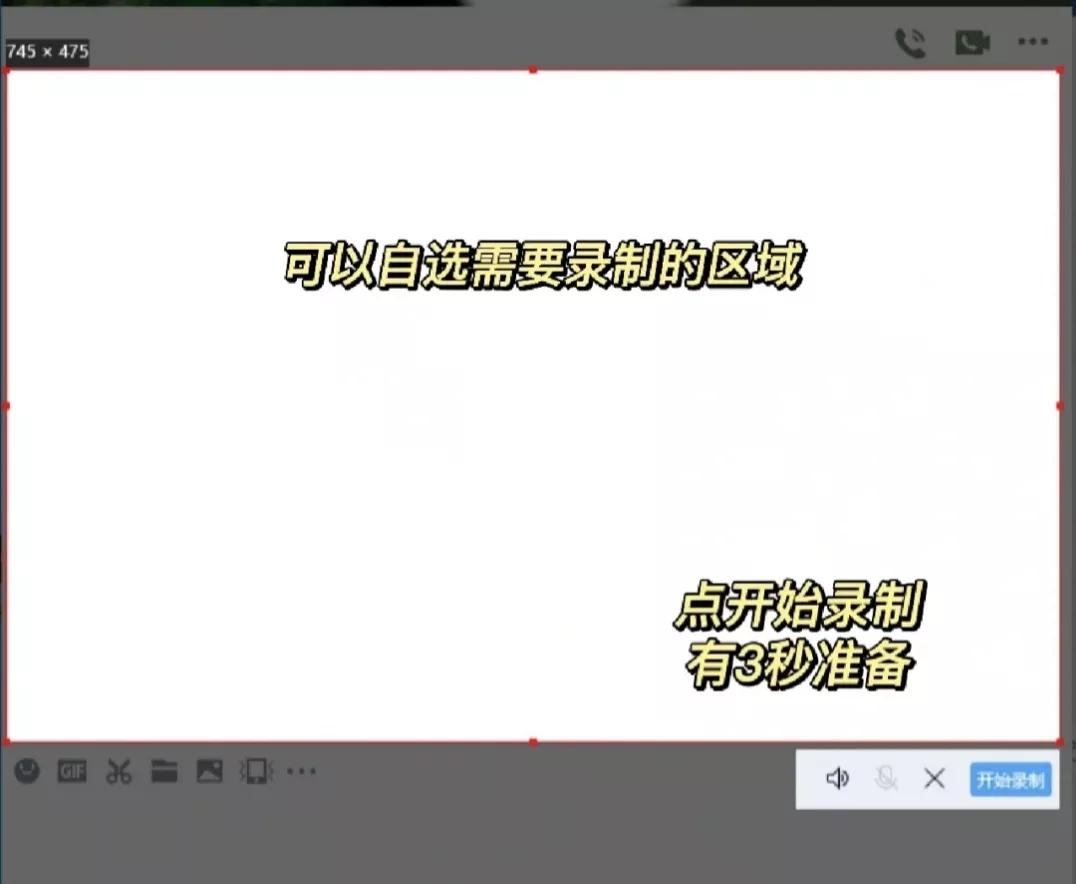Open the GIF sticker panel
This screenshot has width=1076, height=884.
pos(71,771)
